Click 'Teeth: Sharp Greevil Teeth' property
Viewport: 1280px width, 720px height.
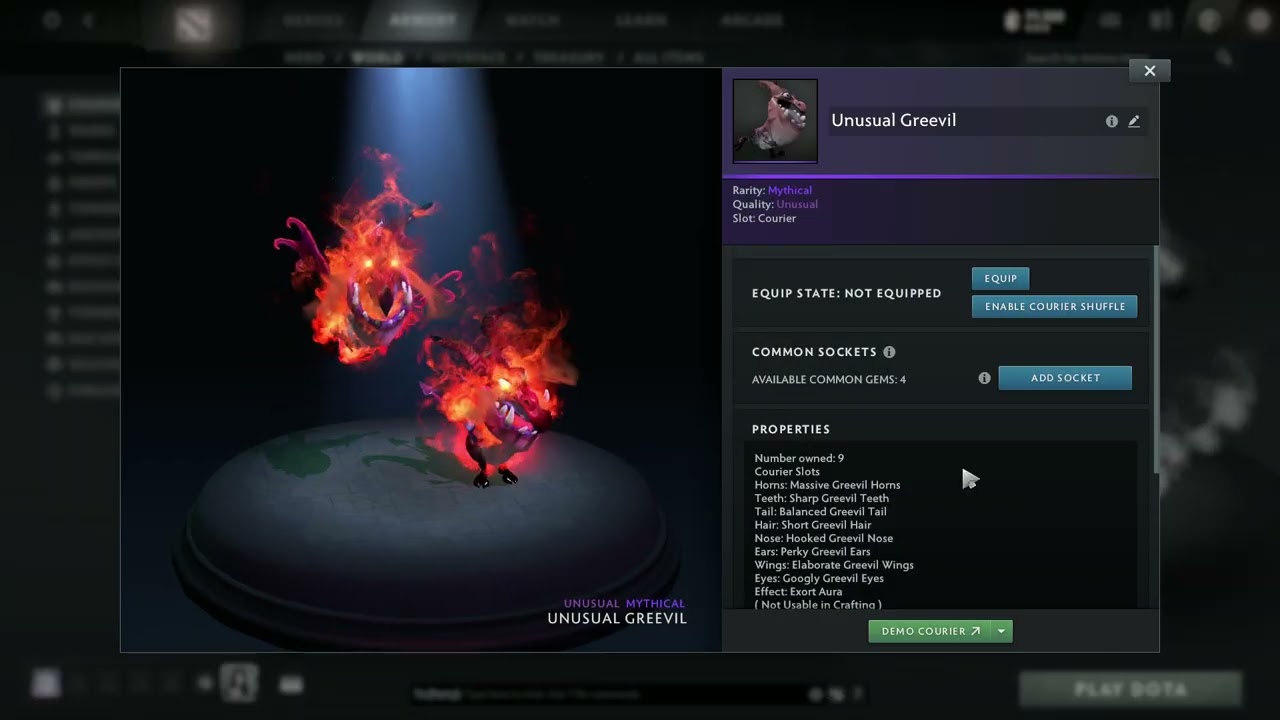(821, 498)
